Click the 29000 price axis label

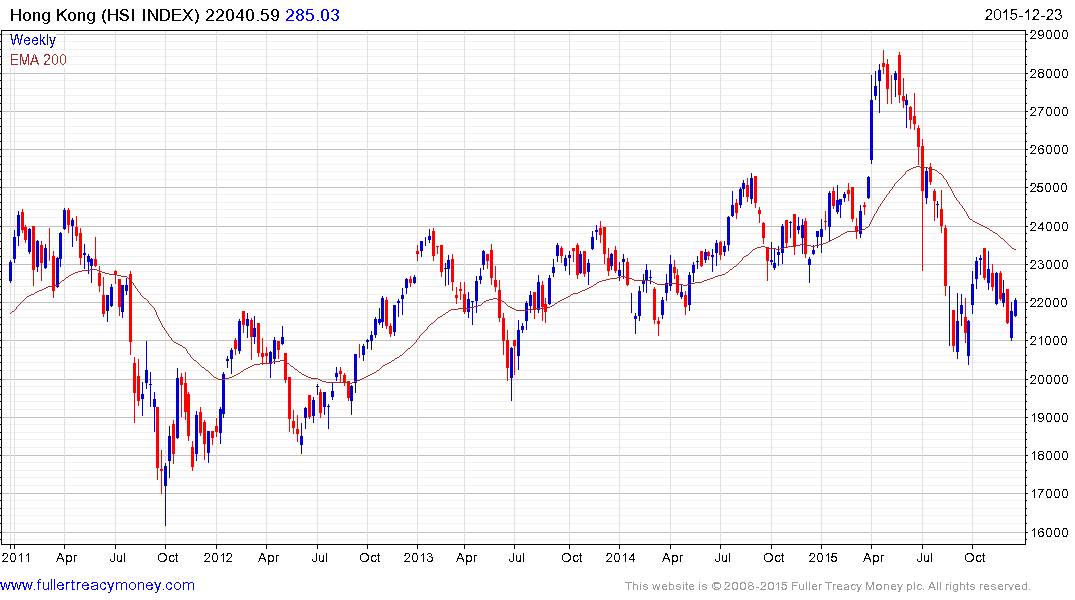1049,35
